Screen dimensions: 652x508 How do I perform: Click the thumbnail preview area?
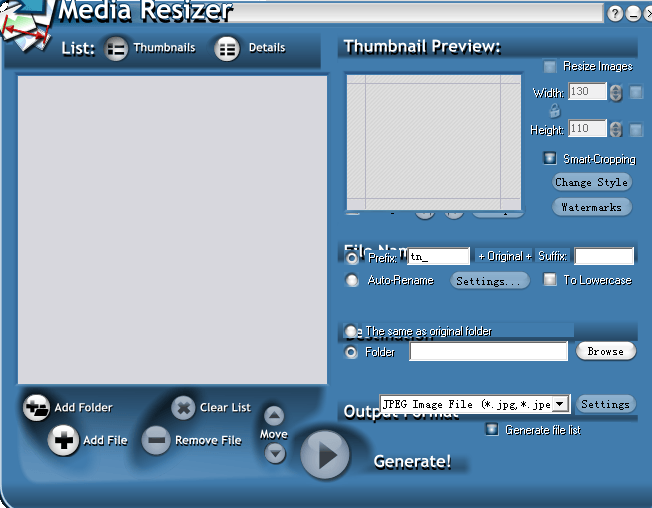[x=434, y=142]
